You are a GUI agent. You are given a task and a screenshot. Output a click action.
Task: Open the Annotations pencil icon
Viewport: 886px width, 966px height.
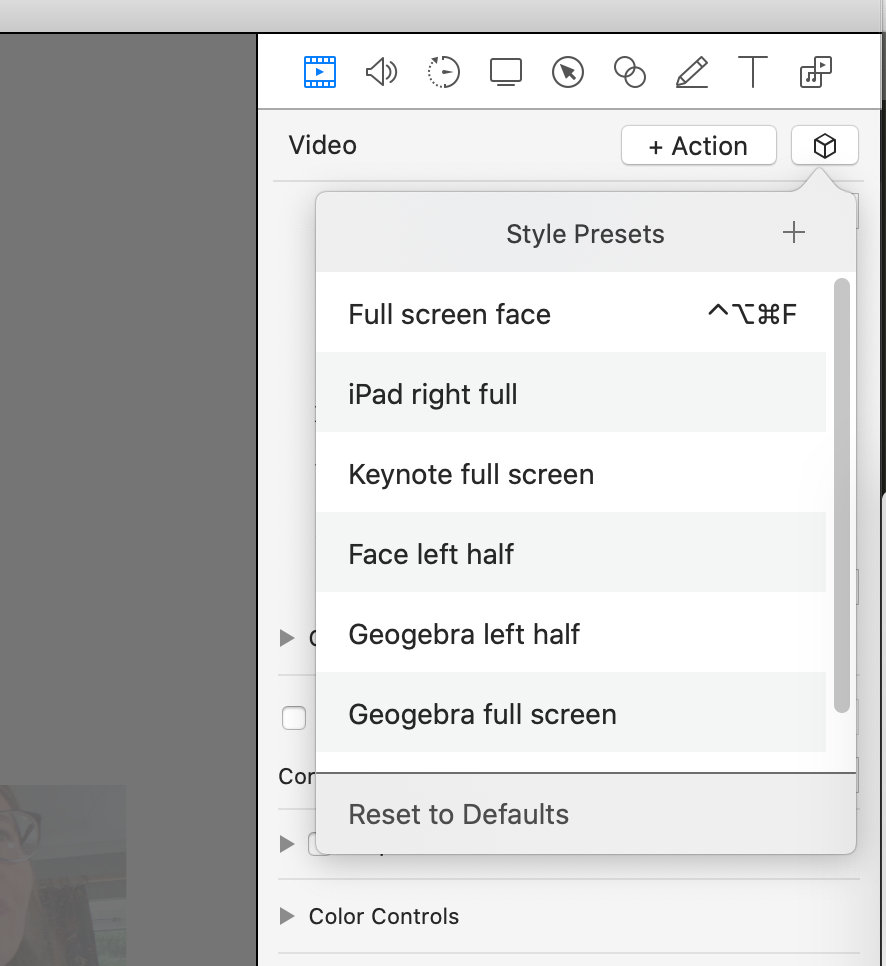click(691, 72)
